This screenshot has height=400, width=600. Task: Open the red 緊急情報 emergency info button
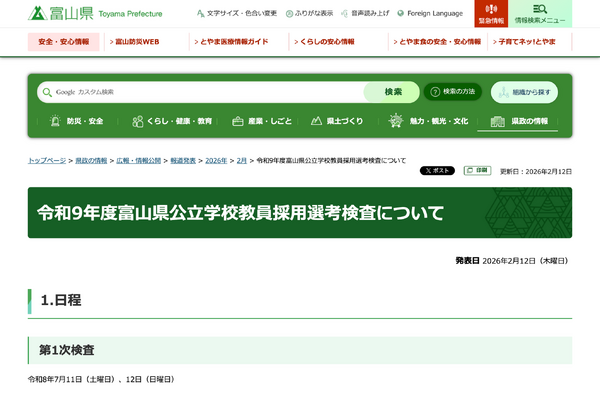coord(491,13)
